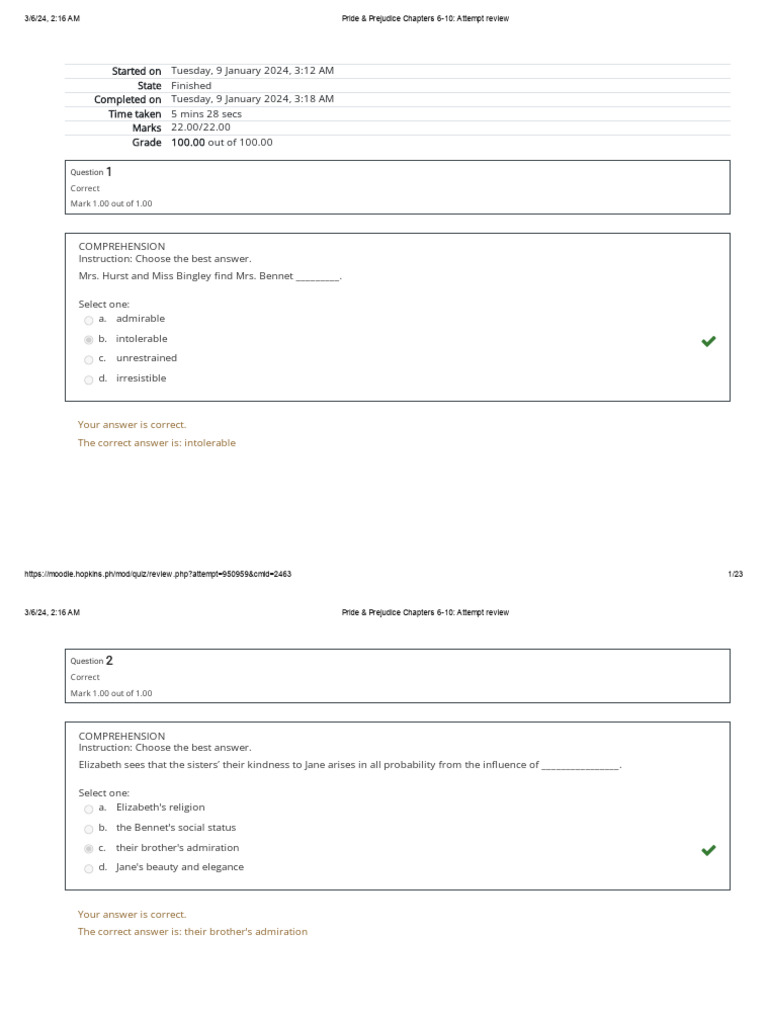Choose the "unrestrained" radio option
The image size is (768, 1024).
pos(89,359)
